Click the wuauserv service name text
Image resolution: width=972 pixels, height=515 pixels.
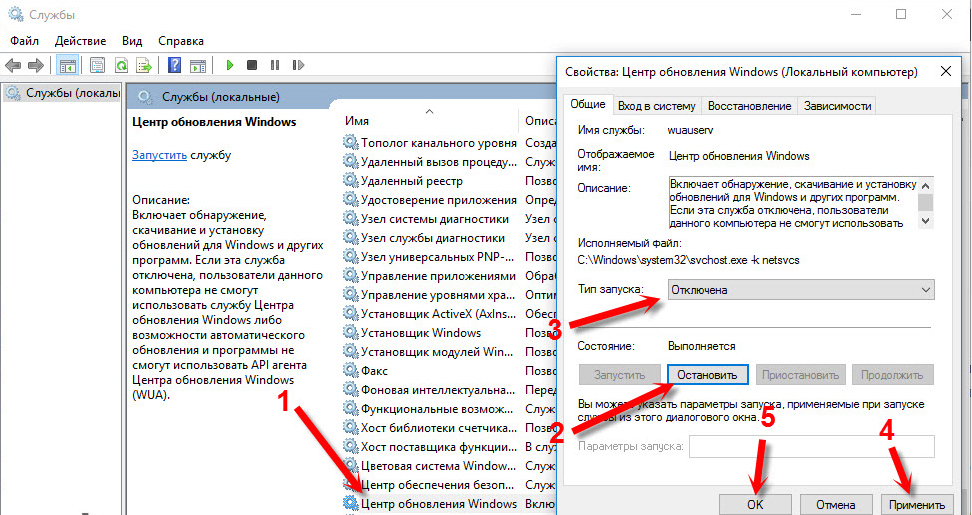(691, 130)
